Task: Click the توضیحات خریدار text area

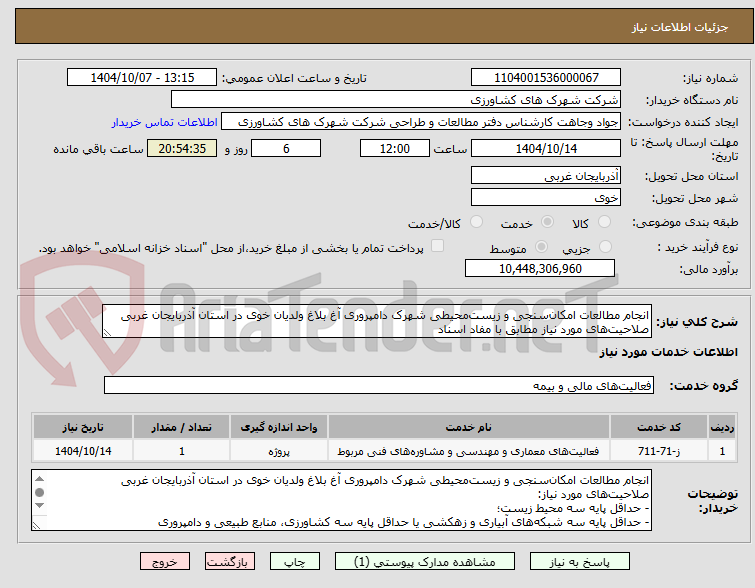Action: click(341, 500)
